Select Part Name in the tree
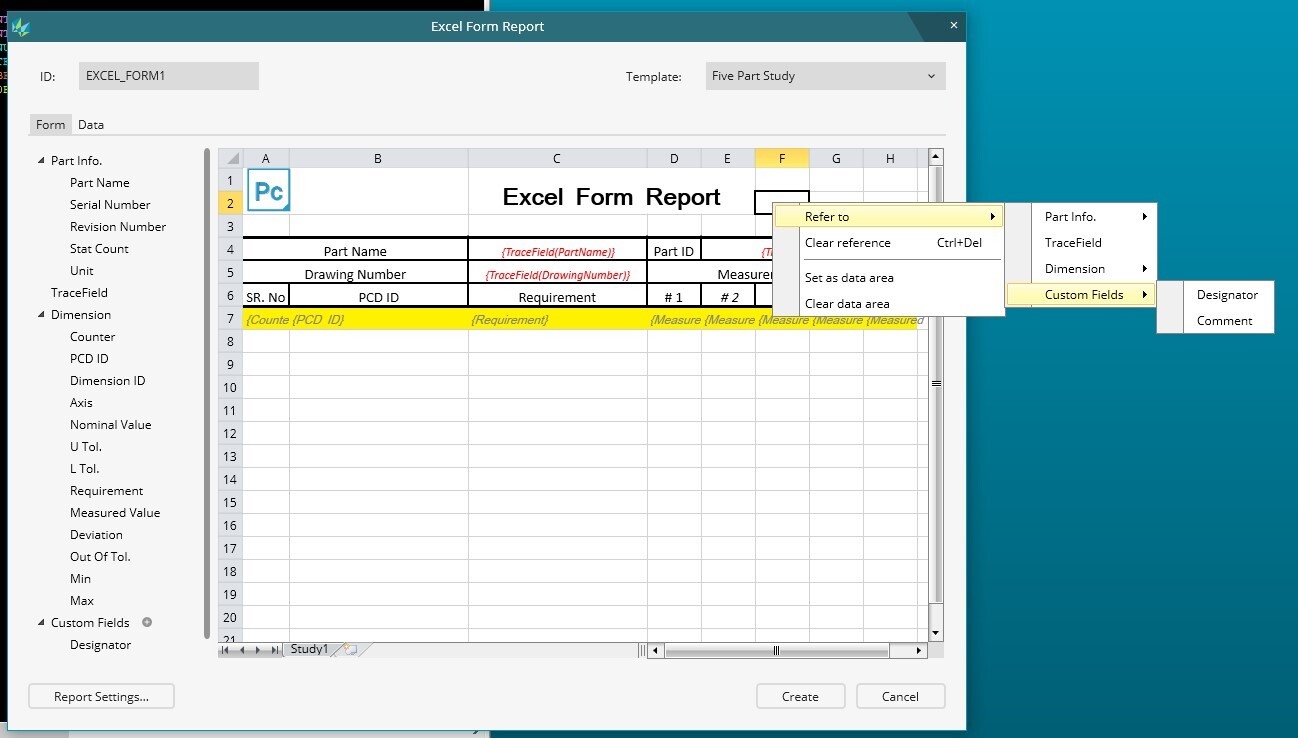 pyautogui.click(x=100, y=183)
